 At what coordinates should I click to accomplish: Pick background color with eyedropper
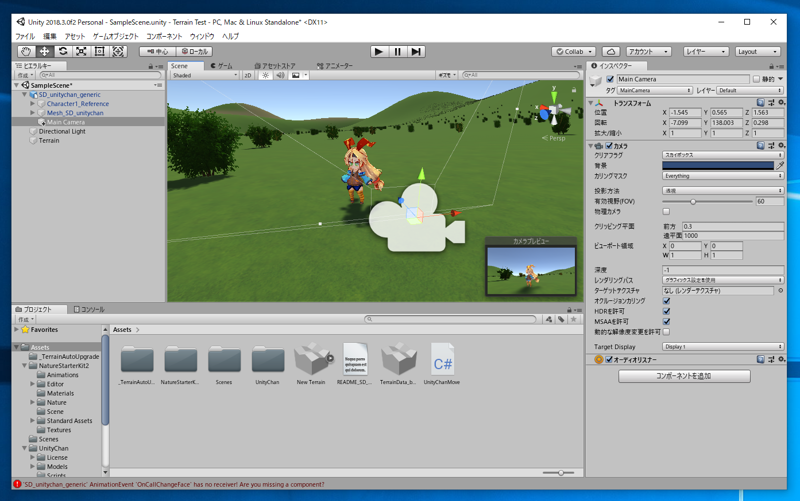[x=780, y=165]
